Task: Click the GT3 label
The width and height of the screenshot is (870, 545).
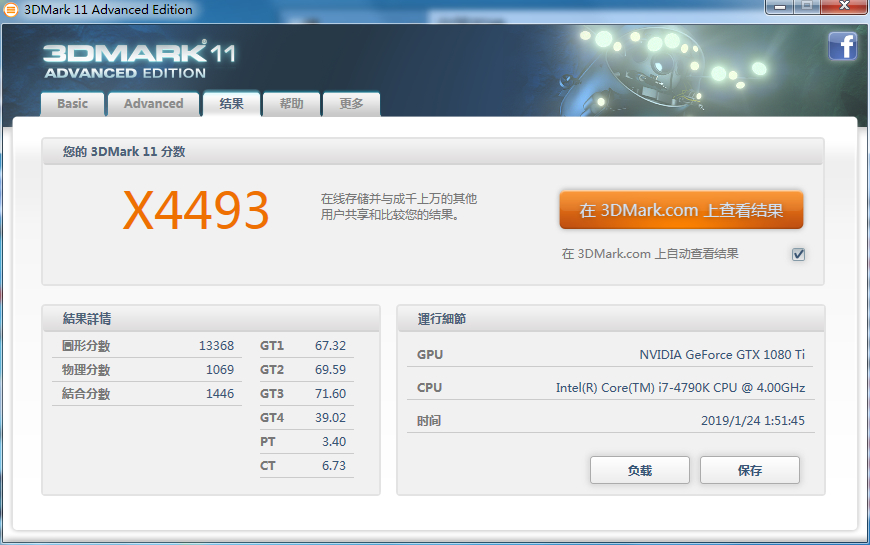Action: [x=272, y=393]
